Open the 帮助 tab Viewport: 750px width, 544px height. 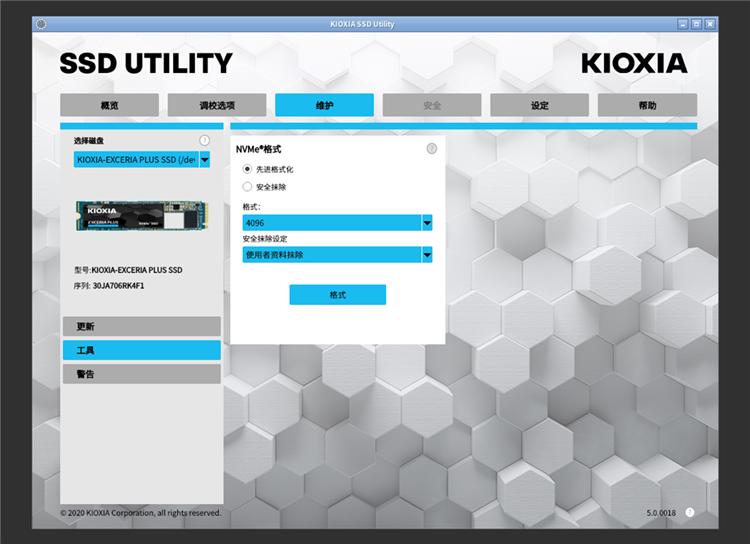click(647, 105)
